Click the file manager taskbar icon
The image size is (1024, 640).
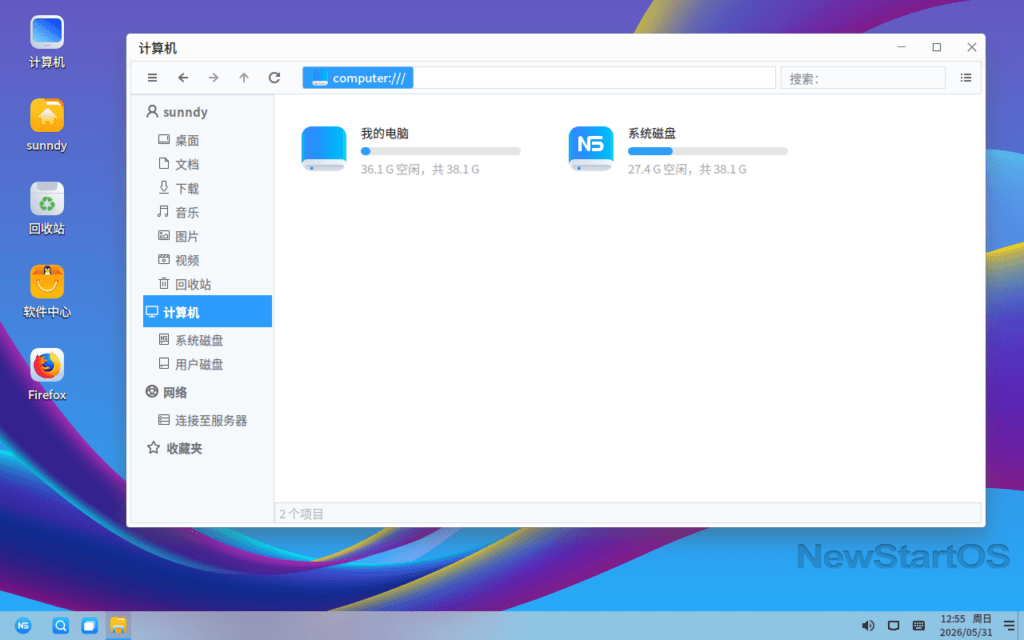(x=118, y=626)
